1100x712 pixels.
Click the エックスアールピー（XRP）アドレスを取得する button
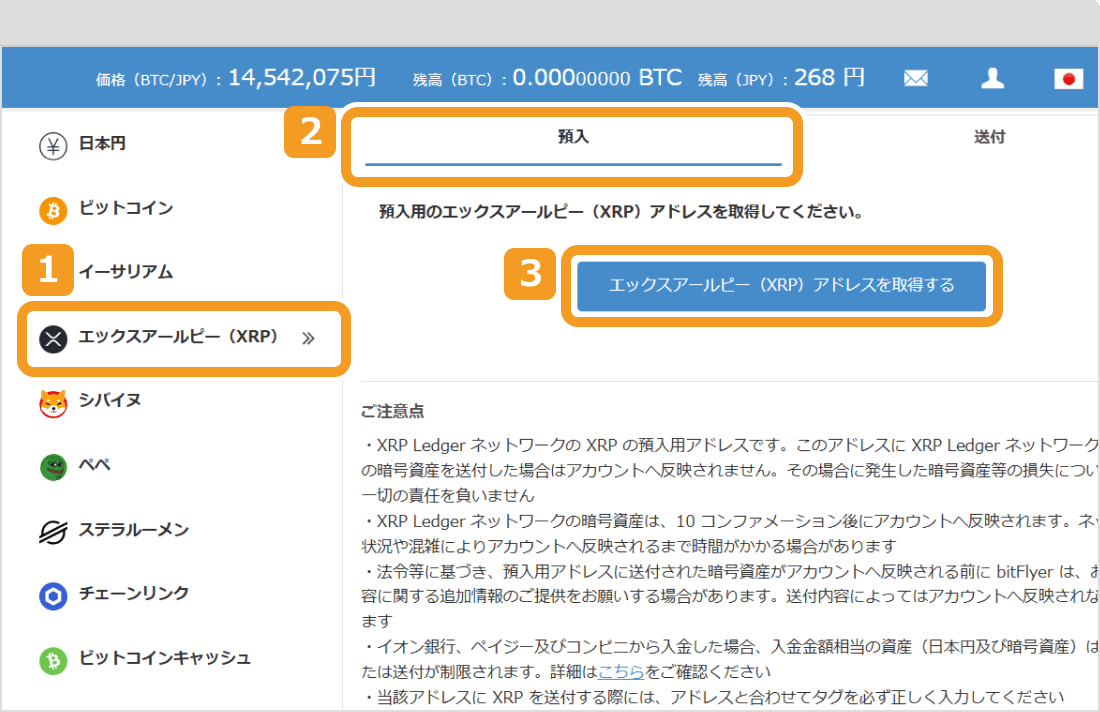(x=781, y=286)
